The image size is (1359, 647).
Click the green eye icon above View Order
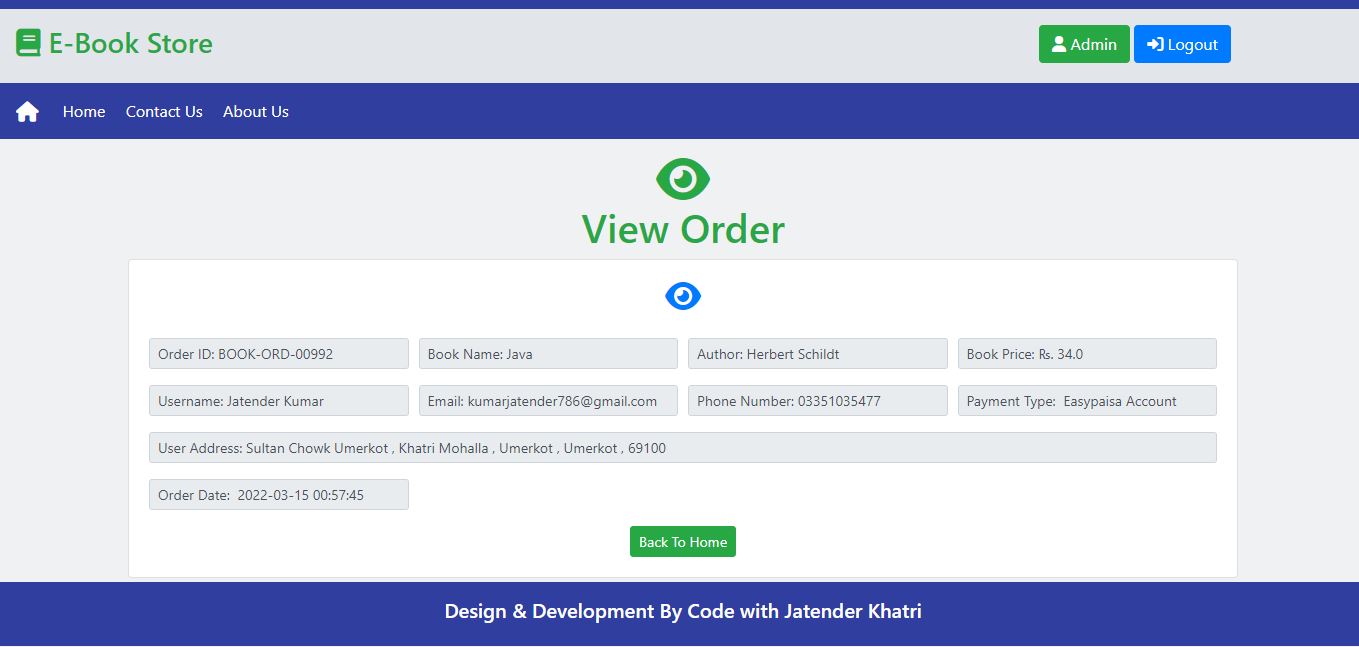click(x=683, y=178)
